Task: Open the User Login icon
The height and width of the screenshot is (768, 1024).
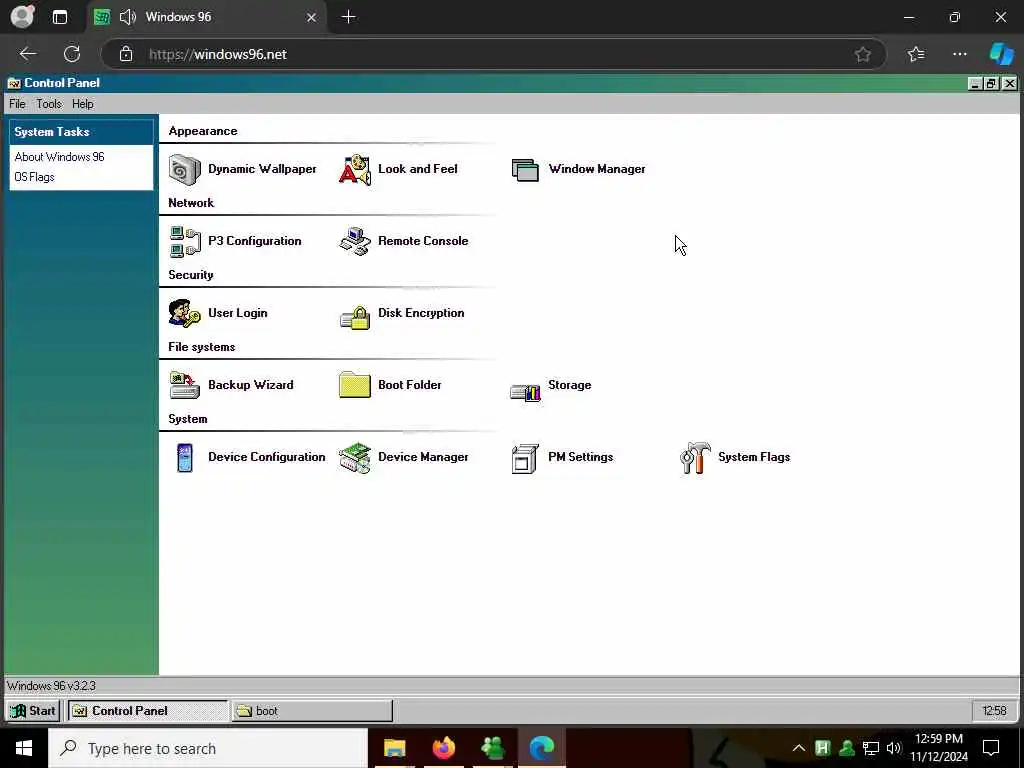Action: coord(185,313)
